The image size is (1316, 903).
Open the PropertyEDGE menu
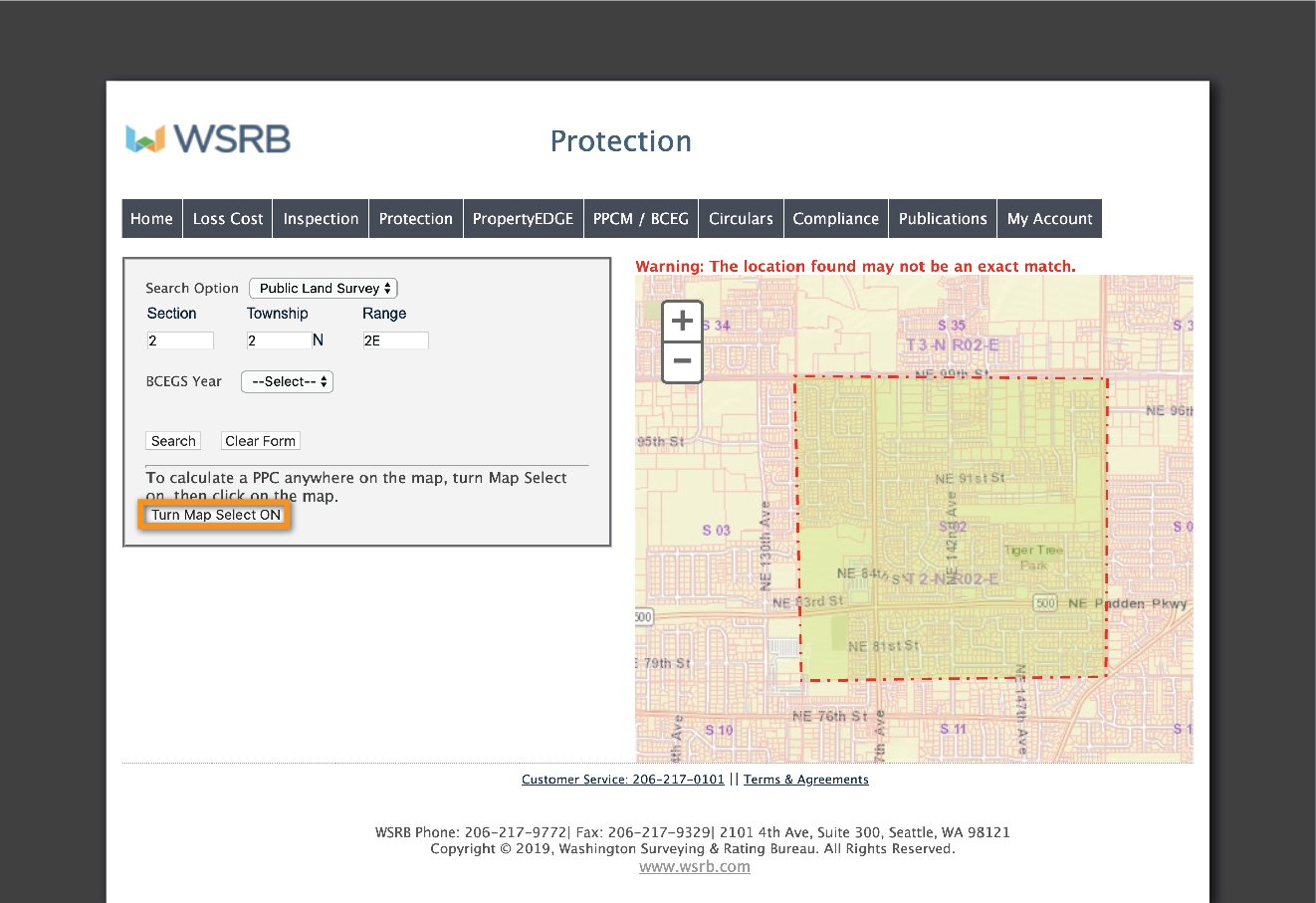pos(523,219)
